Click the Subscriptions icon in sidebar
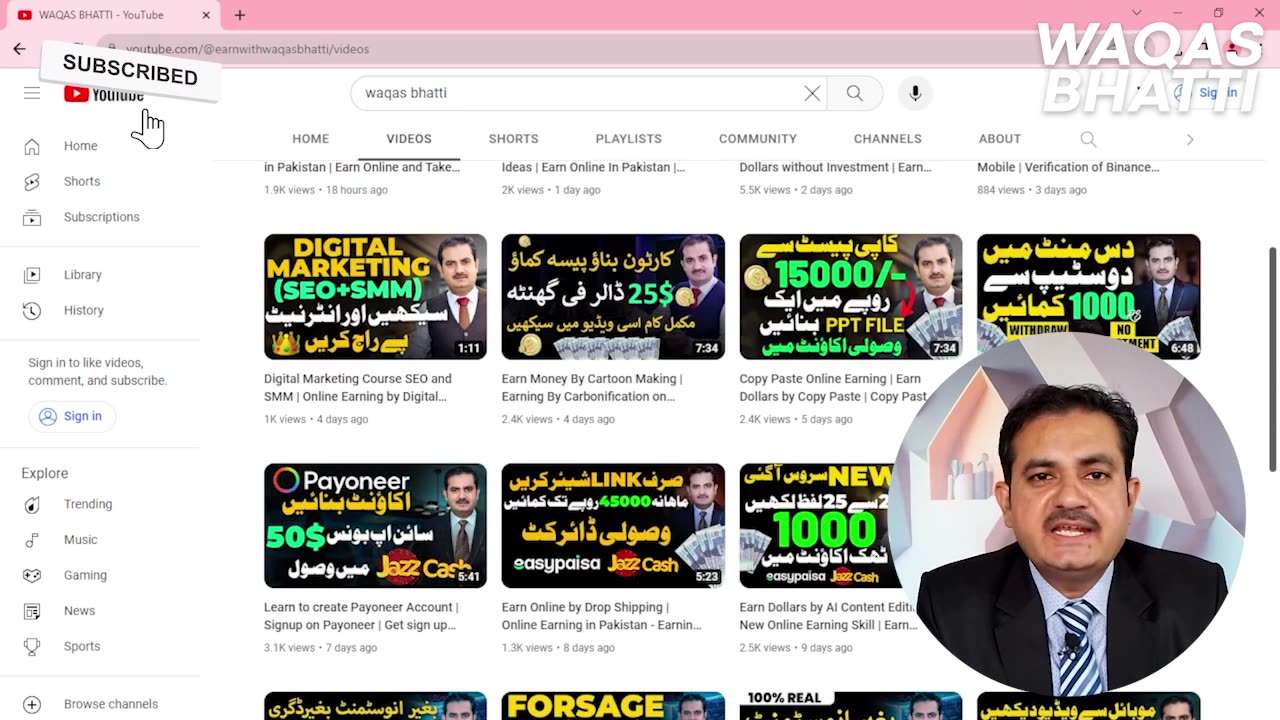The image size is (1280, 720). click(x=32, y=217)
